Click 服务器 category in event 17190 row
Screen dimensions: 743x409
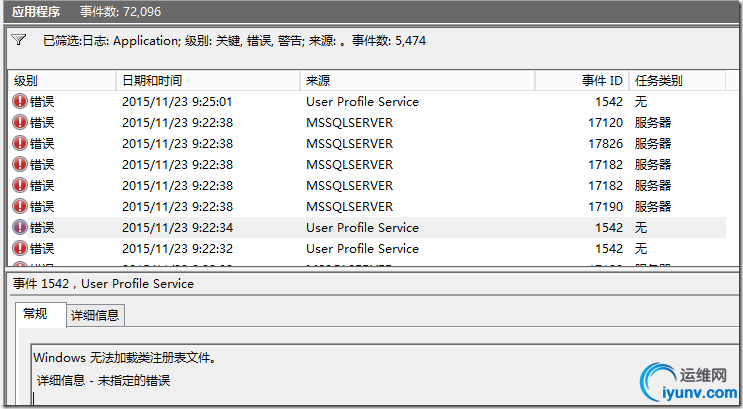(x=652, y=206)
